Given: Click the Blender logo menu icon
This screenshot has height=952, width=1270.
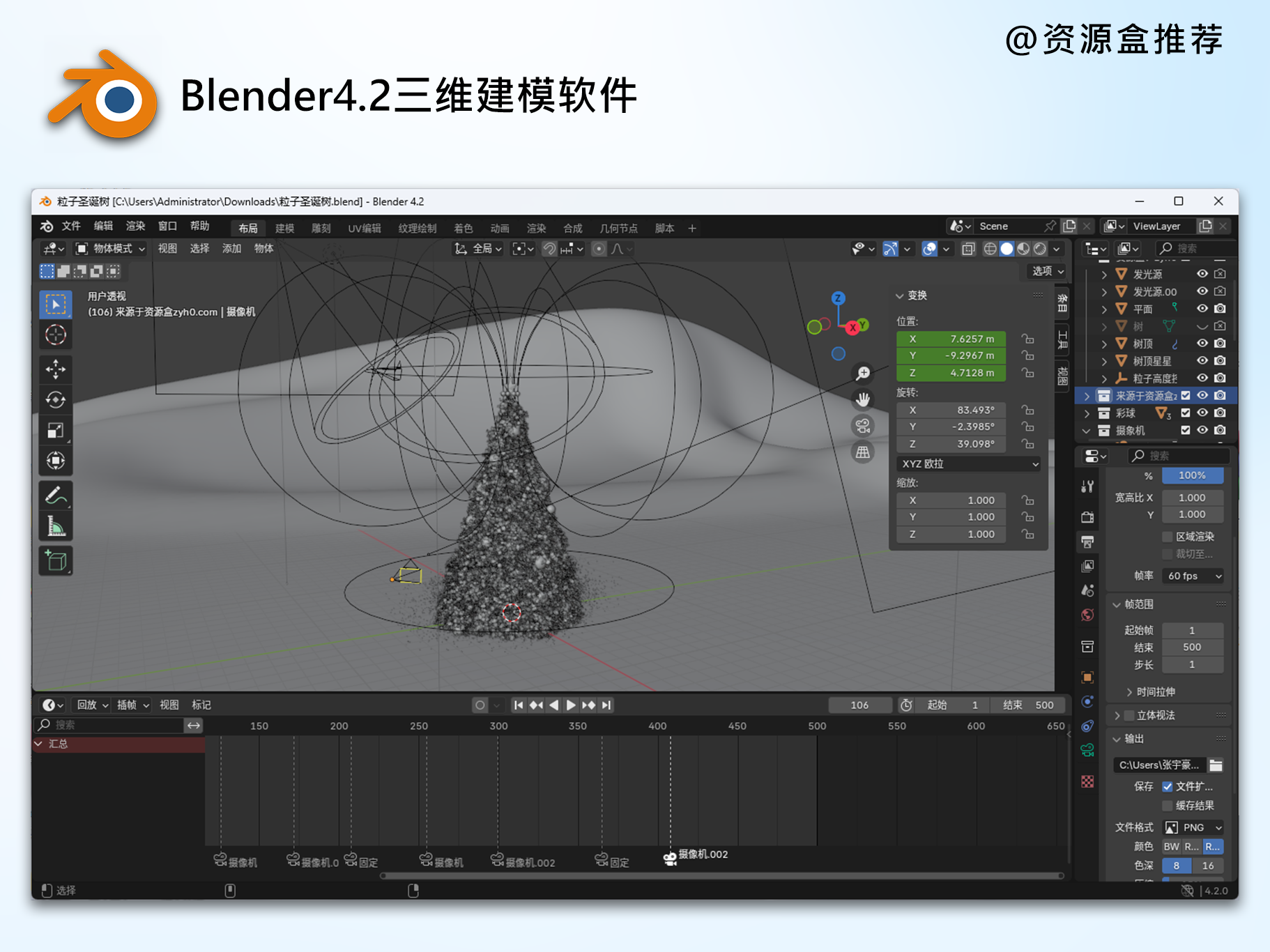Looking at the screenshot, I should (47, 227).
